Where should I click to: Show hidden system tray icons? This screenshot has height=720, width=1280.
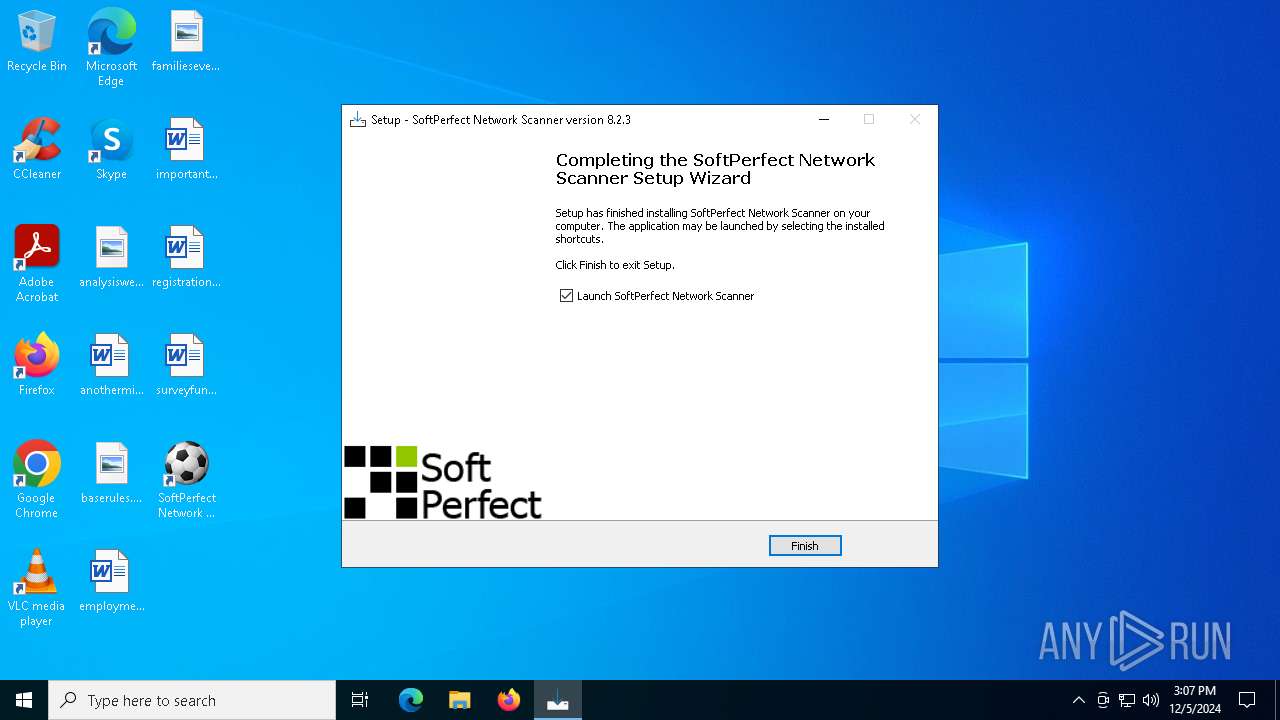pos(1078,700)
